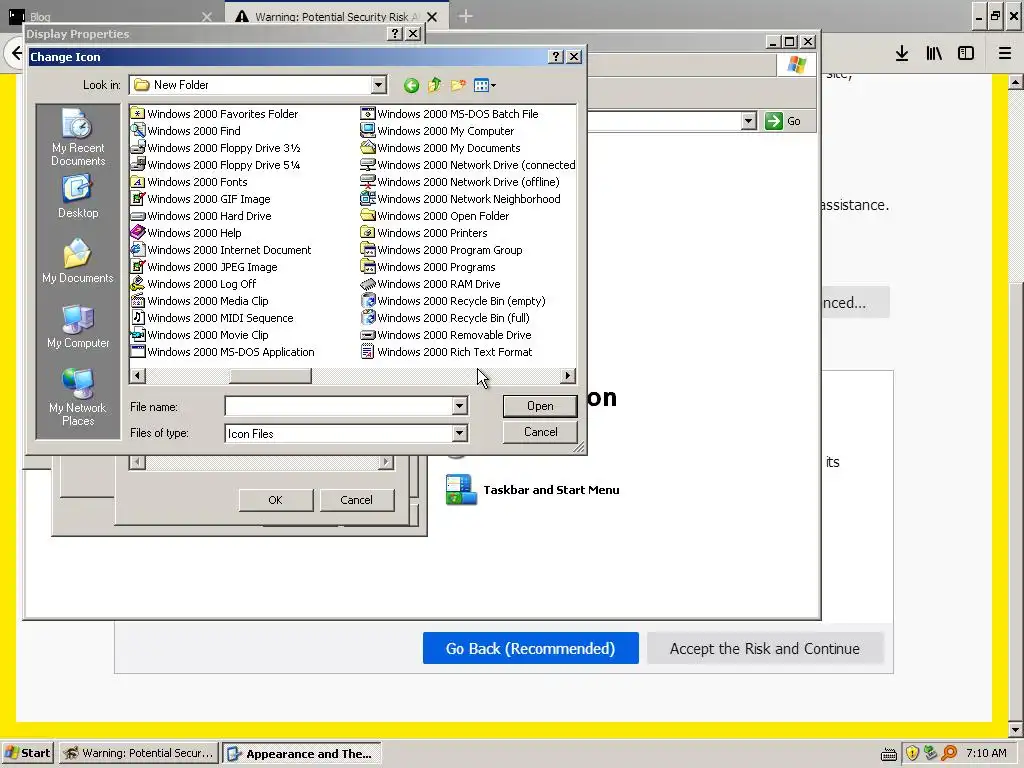
Task: Click file list scroll left arrow
Action: (x=137, y=376)
